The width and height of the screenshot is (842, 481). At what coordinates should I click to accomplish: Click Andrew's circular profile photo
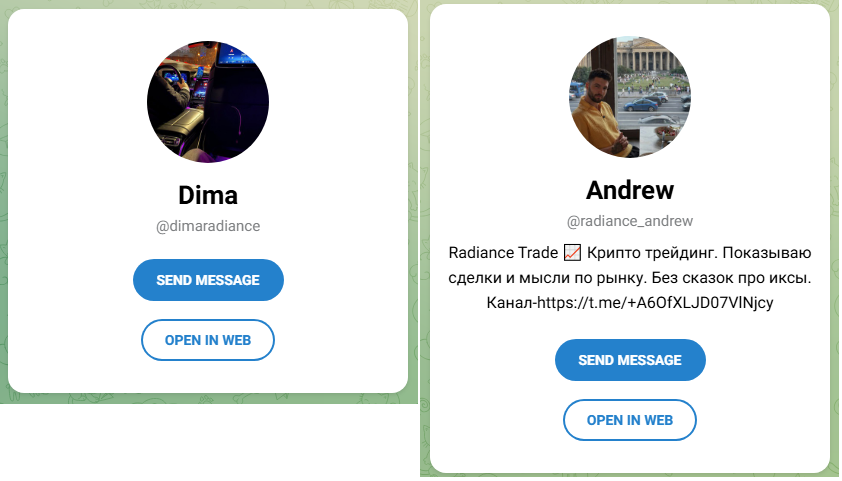pos(630,97)
